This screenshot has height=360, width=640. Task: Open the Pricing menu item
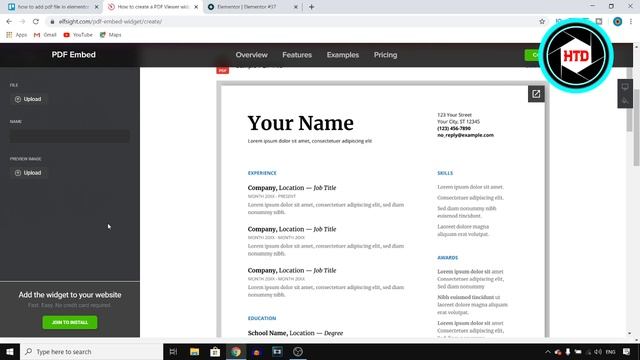point(385,55)
